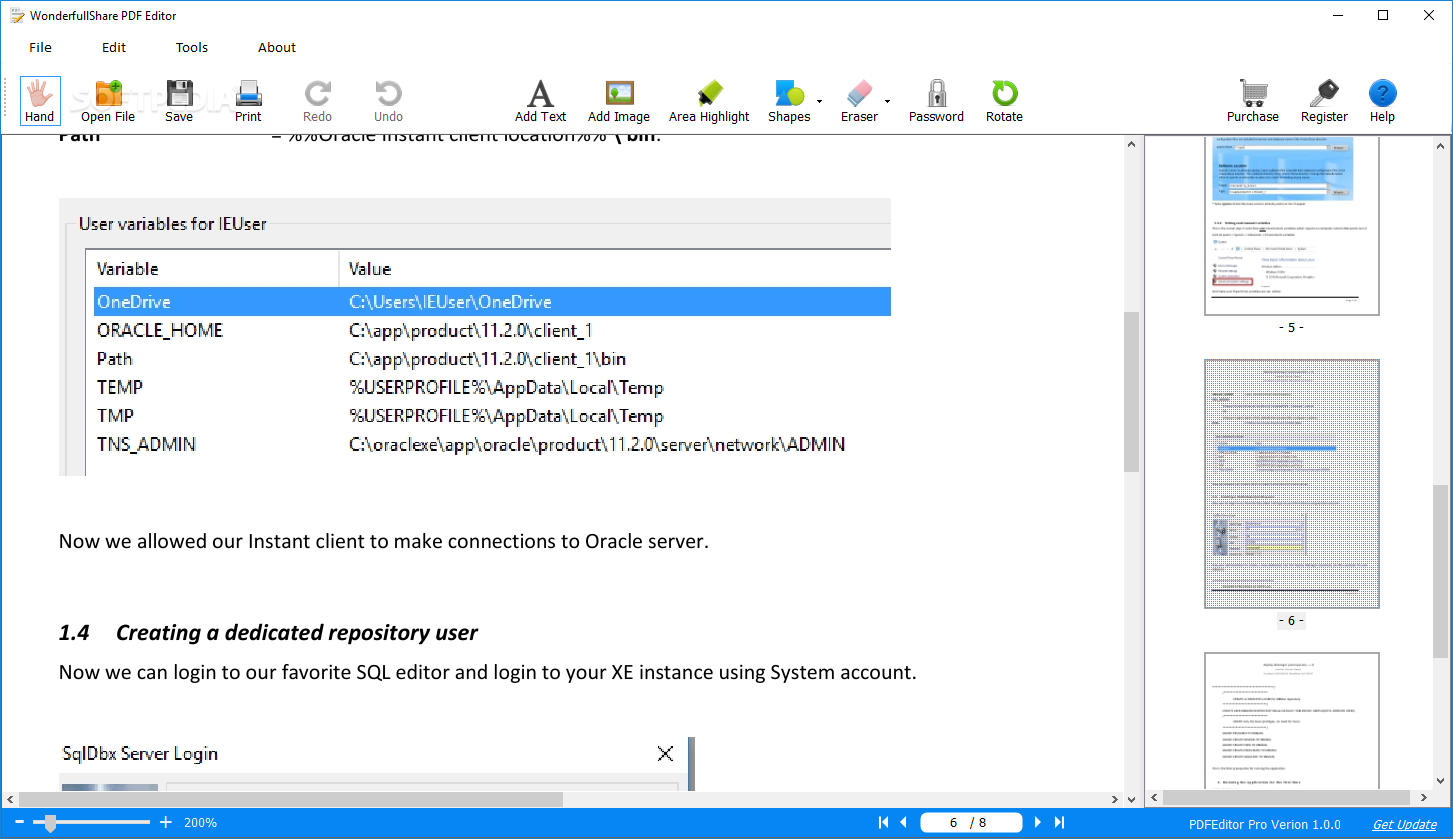This screenshot has width=1453, height=839.
Task: Click the Path variable value text
Action: pos(488,359)
